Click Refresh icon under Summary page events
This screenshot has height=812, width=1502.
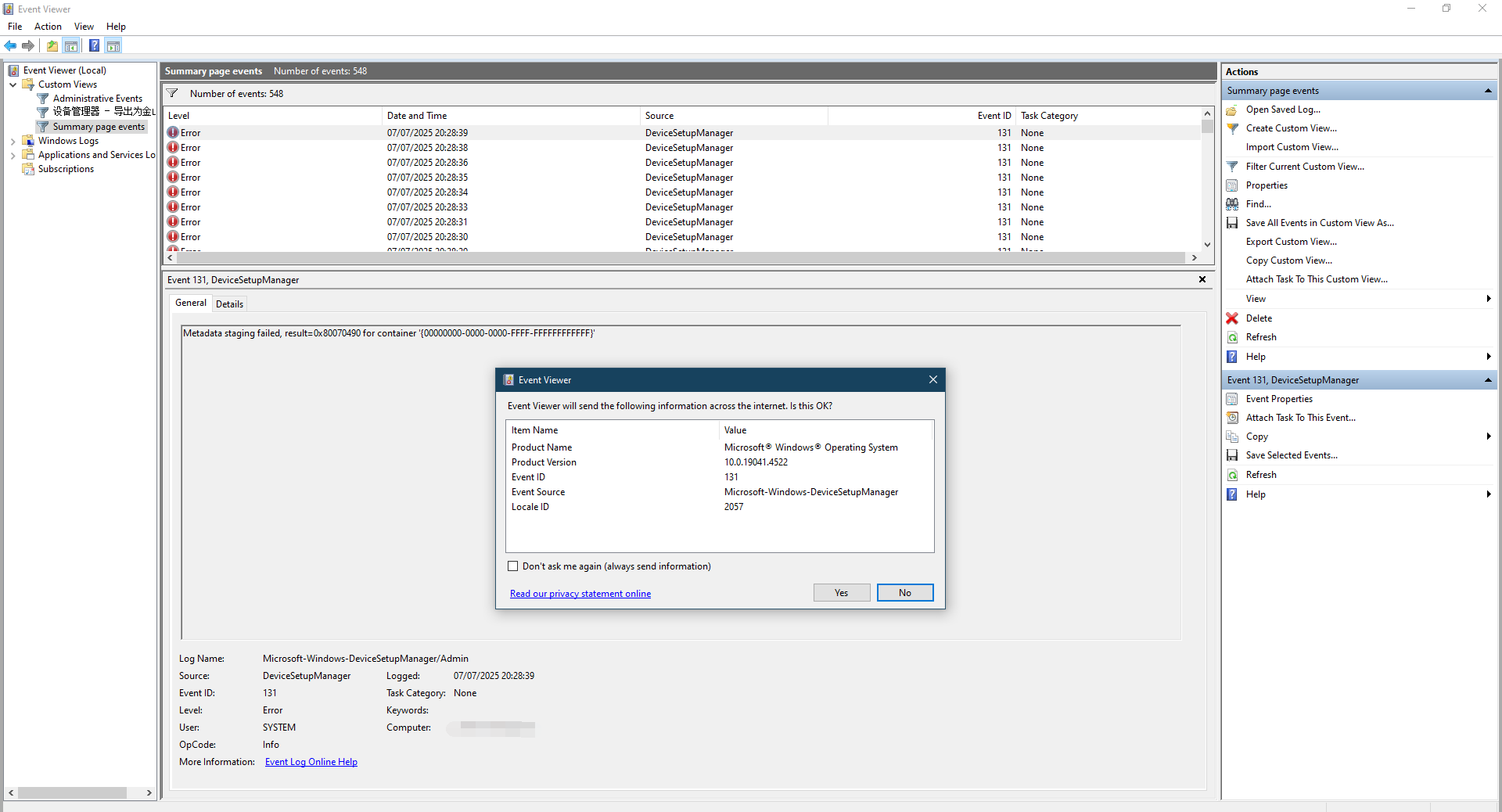tap(1232, 337)
